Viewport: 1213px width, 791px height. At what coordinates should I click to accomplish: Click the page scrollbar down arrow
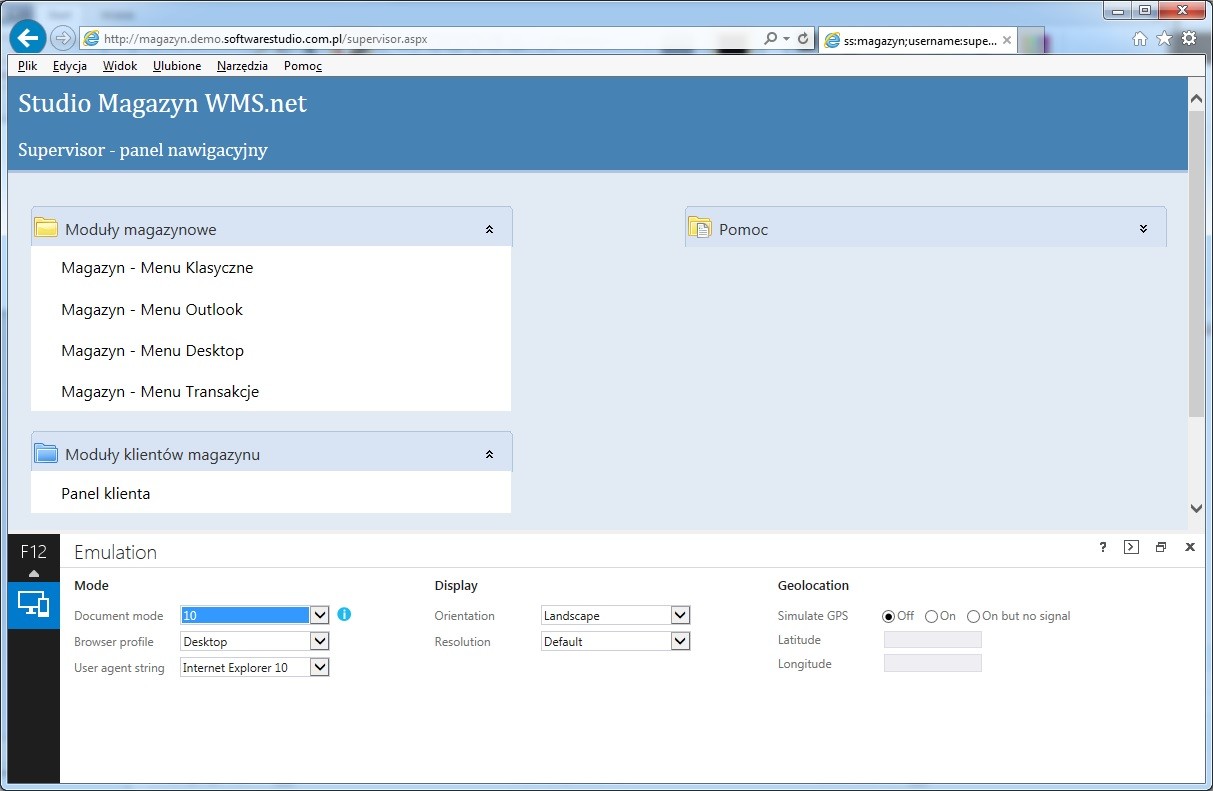pyautogui.click(x=1196, y=508)
